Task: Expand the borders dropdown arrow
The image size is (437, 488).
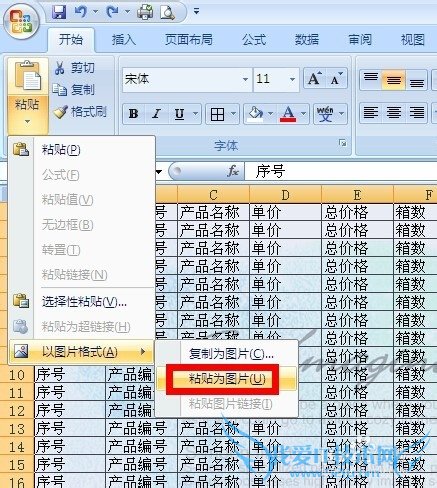Action: click(x=234, y=114)
